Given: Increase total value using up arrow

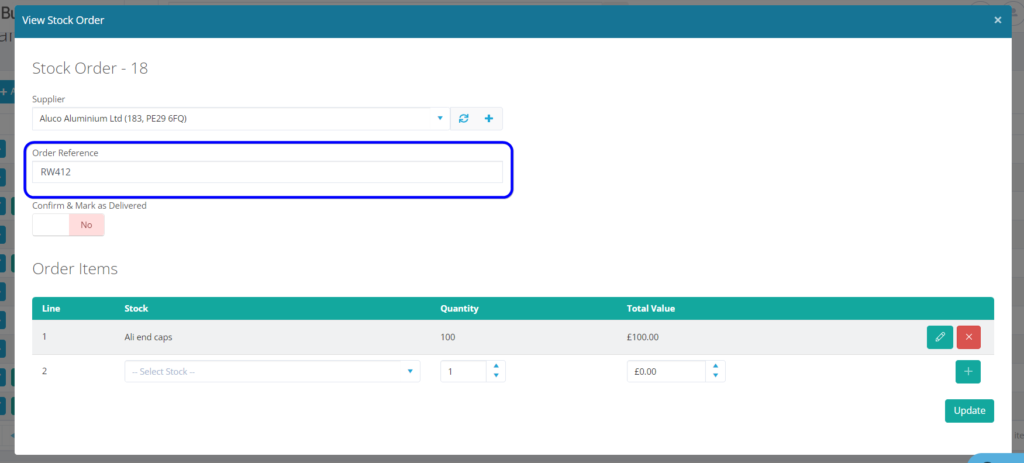Looking at the screenshot, I should [x=714, y=367].
